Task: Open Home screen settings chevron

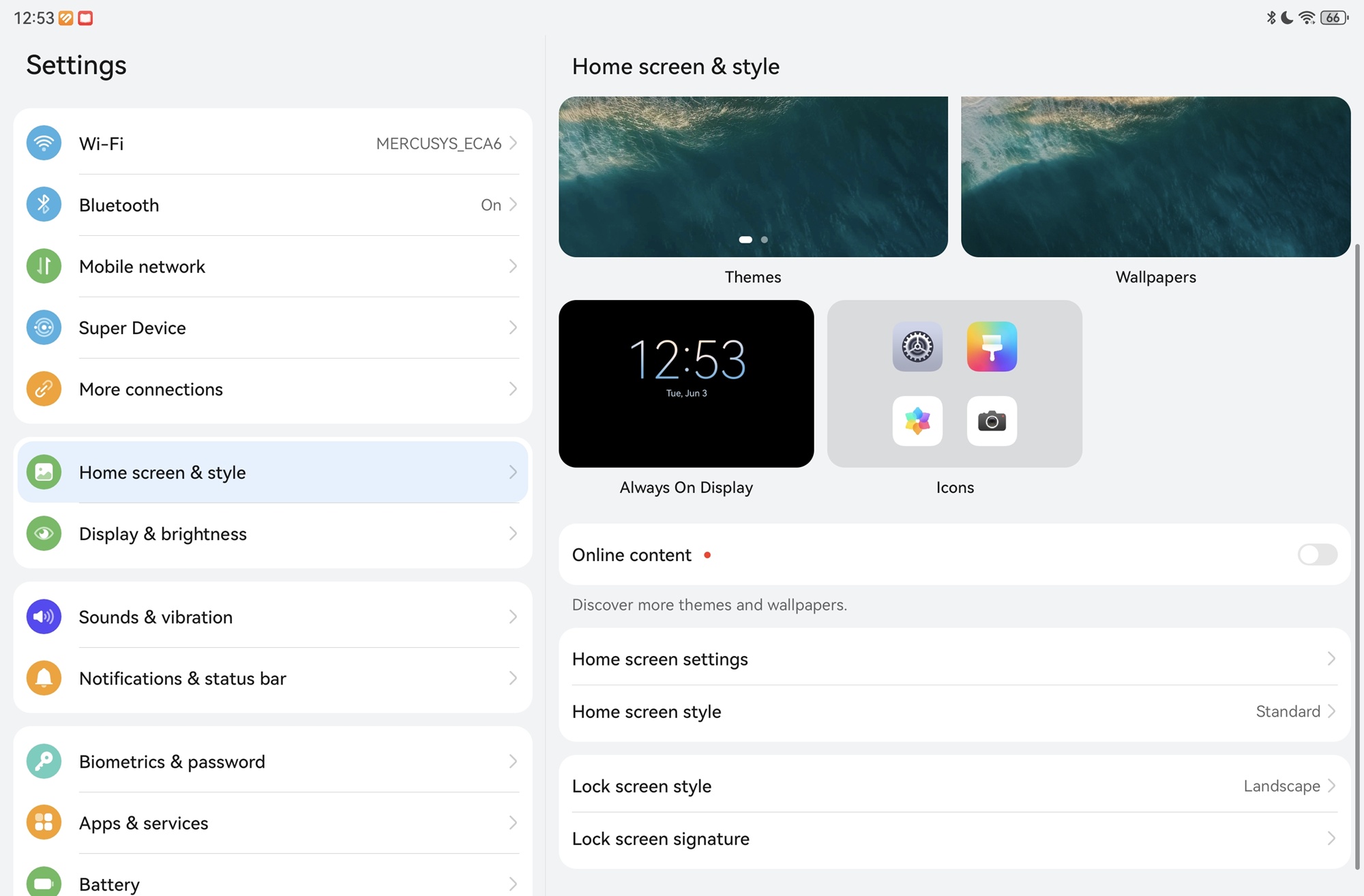Action: [1331, 659]
